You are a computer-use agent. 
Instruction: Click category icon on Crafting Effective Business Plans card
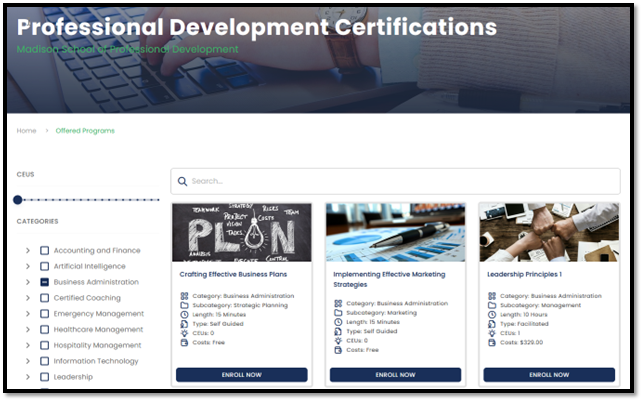(x=184, y=296)
